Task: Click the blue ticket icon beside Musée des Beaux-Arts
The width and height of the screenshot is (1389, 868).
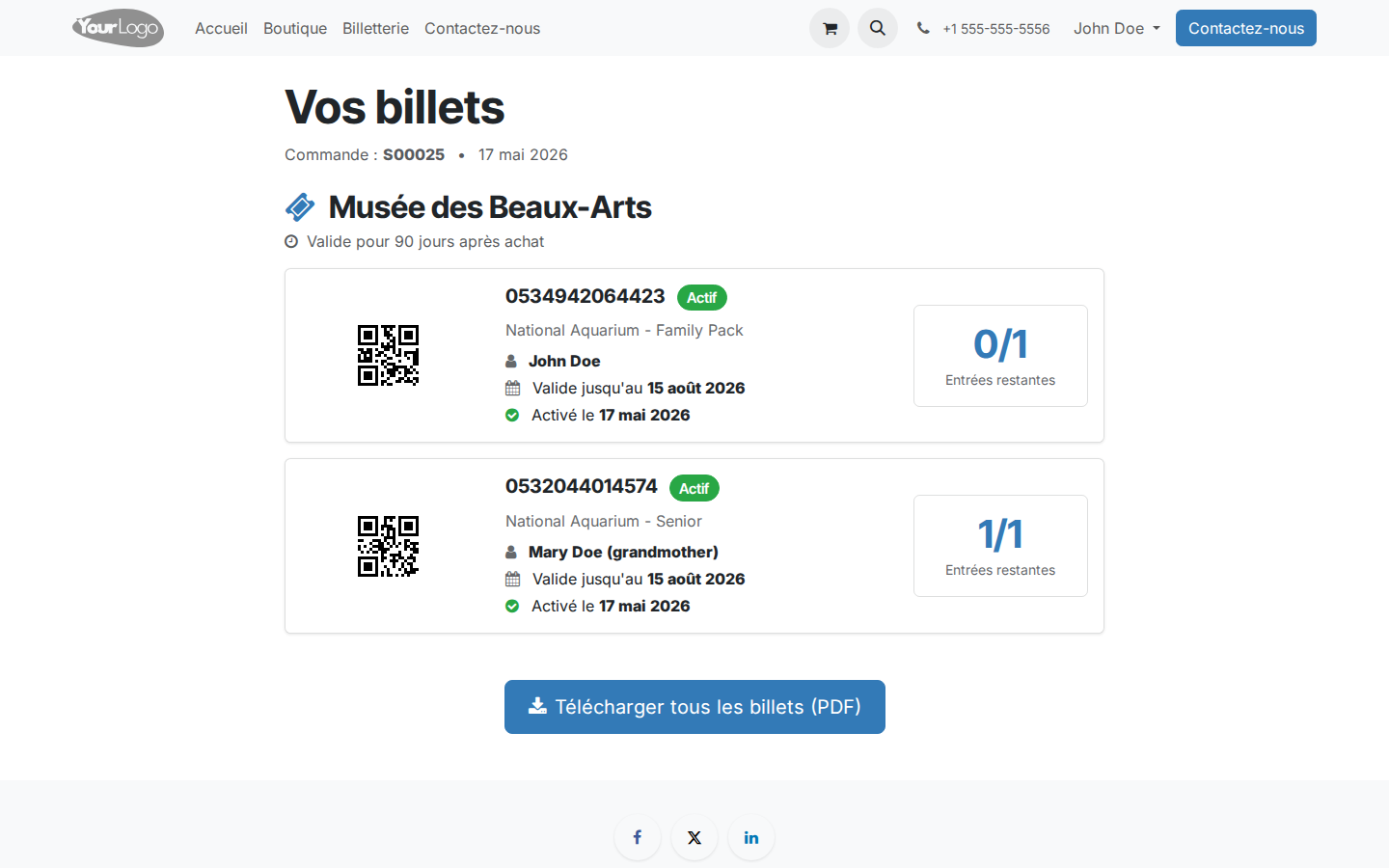Action: coord(300,207)
